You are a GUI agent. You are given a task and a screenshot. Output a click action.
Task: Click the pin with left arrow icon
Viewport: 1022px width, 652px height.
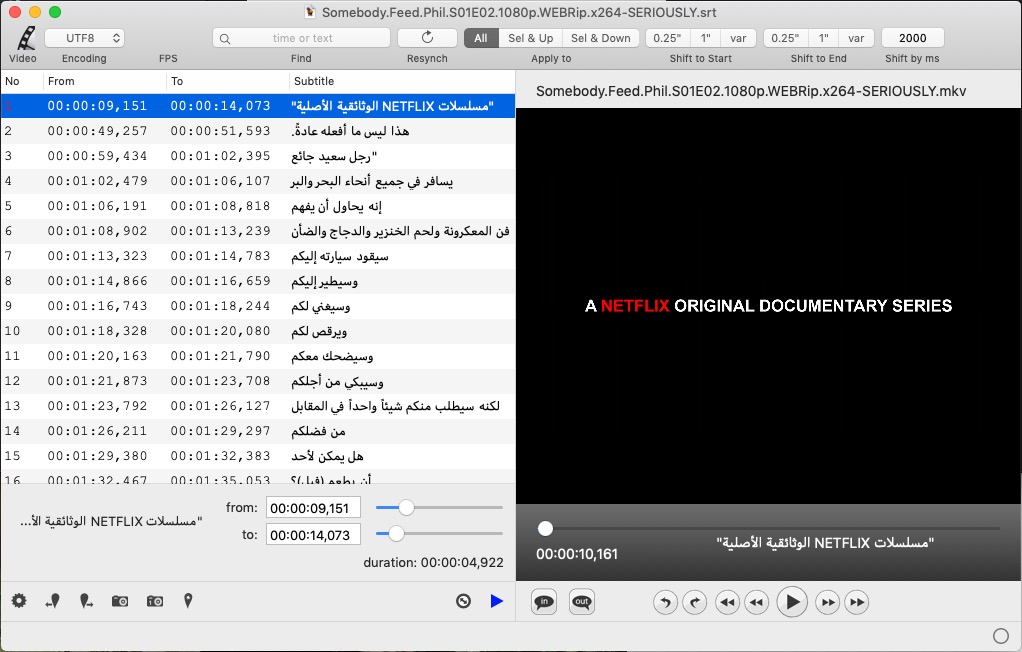coord(53,600)
